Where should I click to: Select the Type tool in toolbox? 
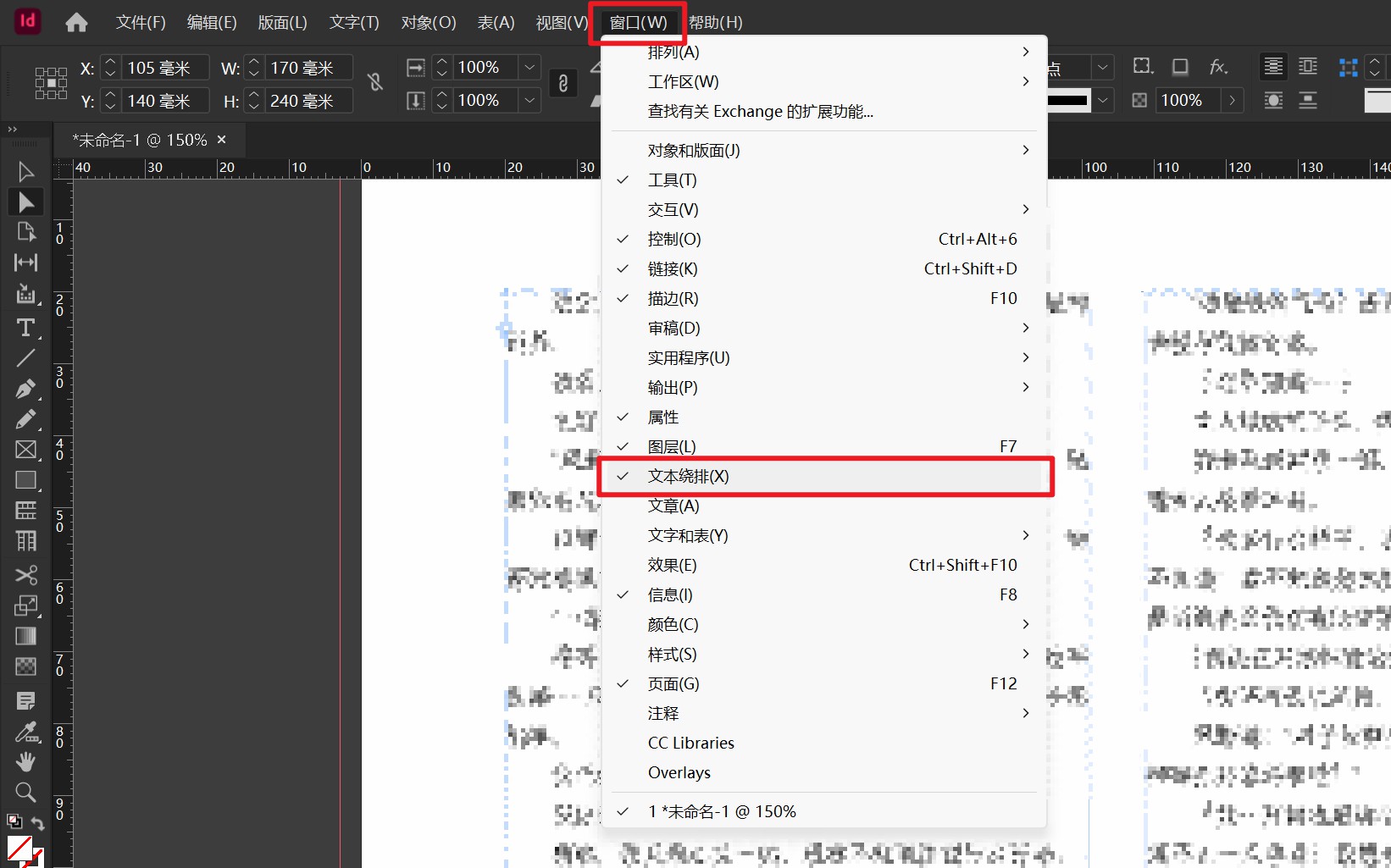(25, 328)
